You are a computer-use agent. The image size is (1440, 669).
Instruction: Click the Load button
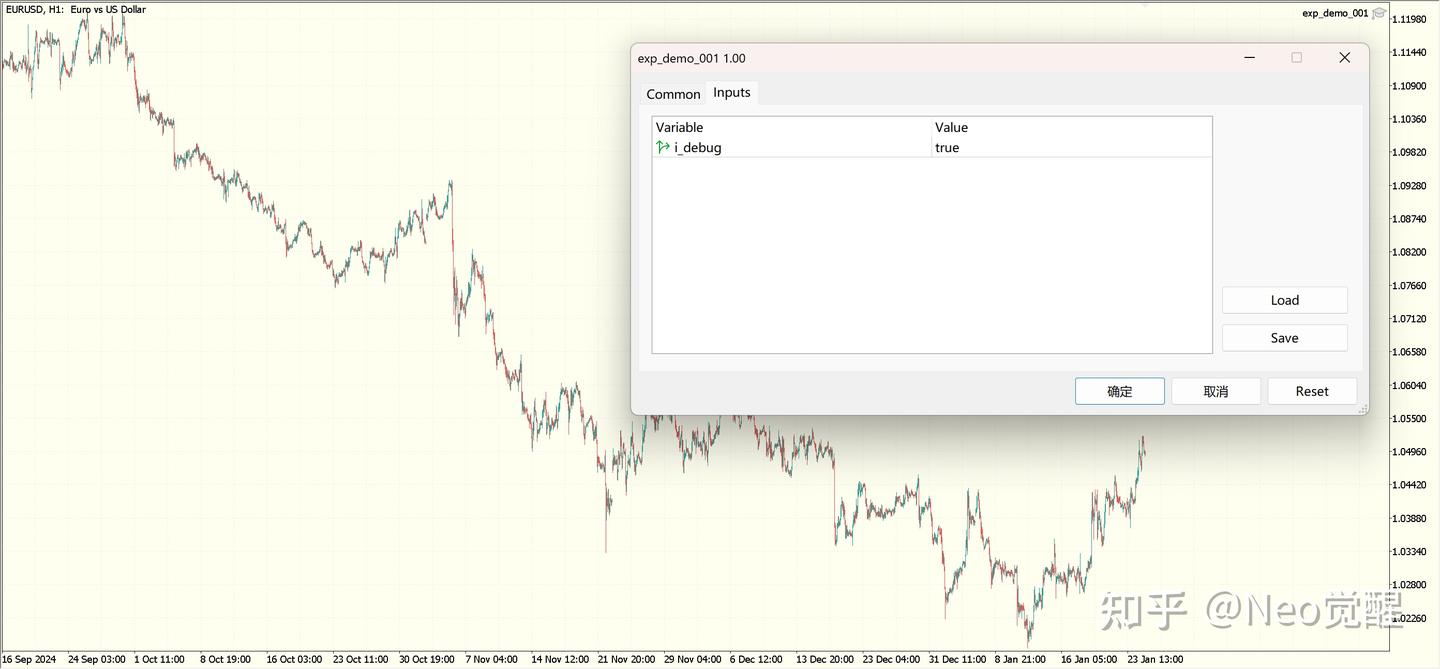pyautogui.click(x=1284, y=300)
